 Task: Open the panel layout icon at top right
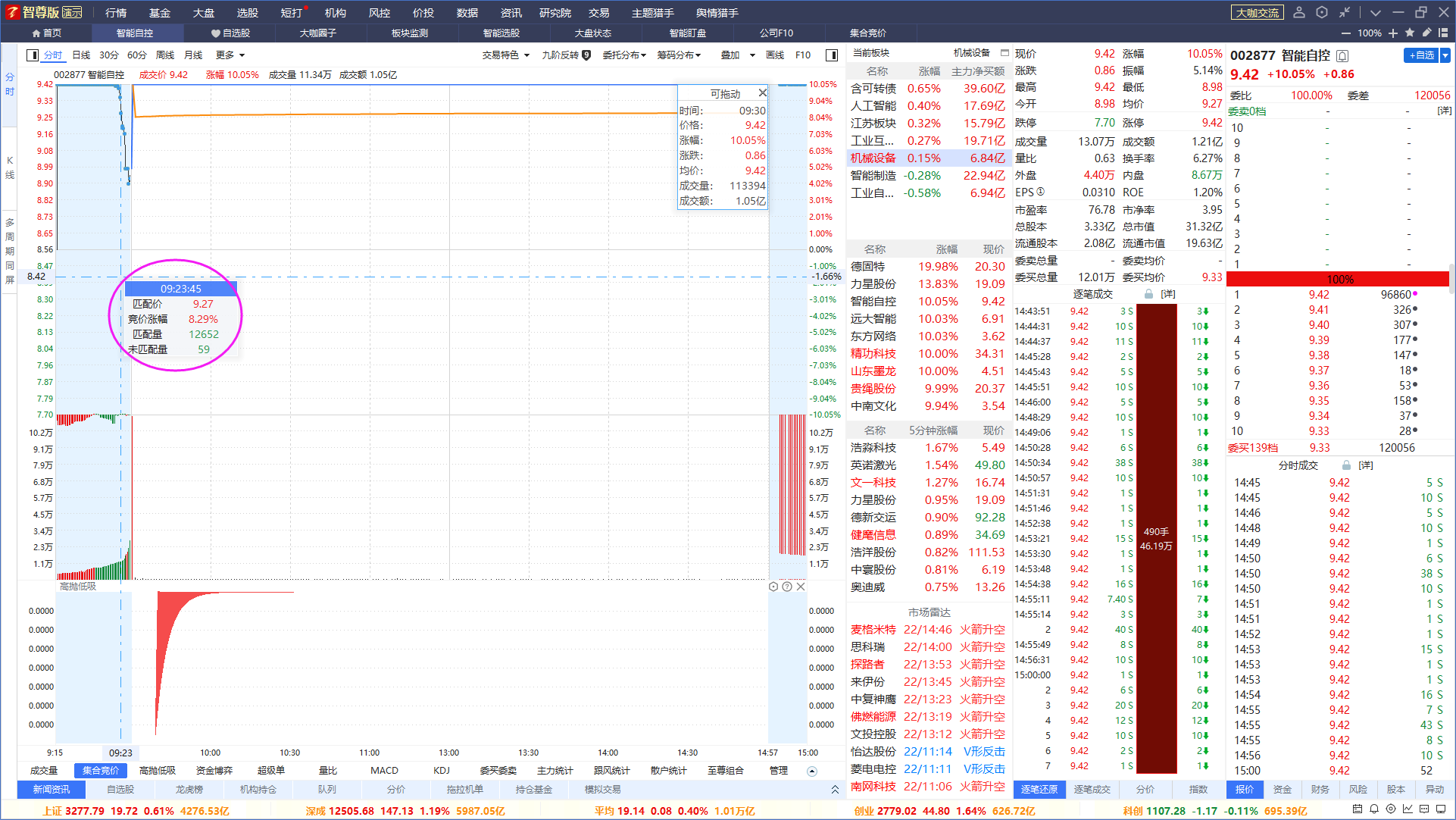[1443, 33]
